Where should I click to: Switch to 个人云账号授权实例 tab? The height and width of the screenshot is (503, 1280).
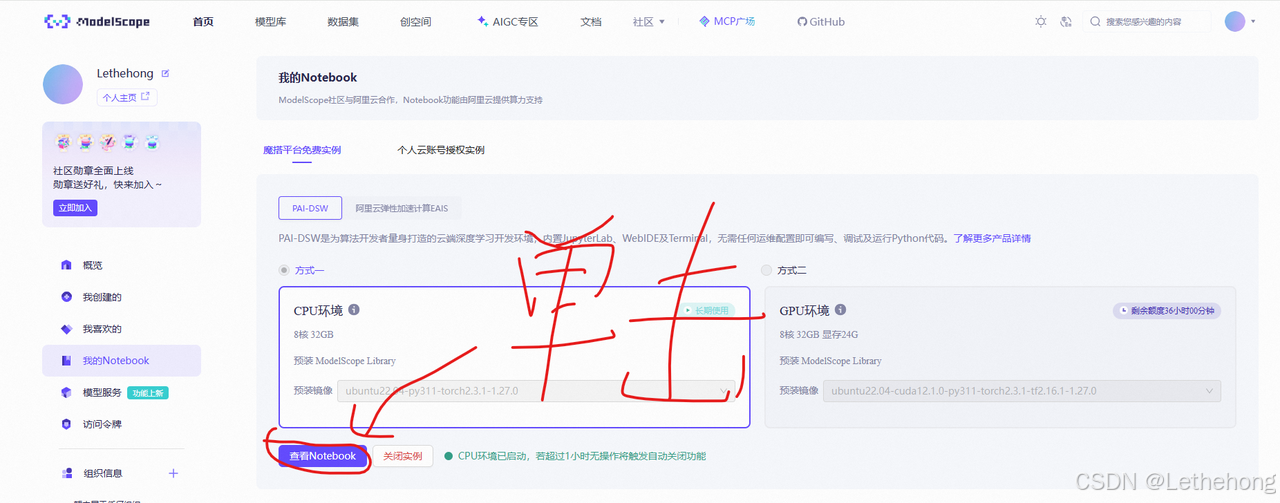[441, 150]
